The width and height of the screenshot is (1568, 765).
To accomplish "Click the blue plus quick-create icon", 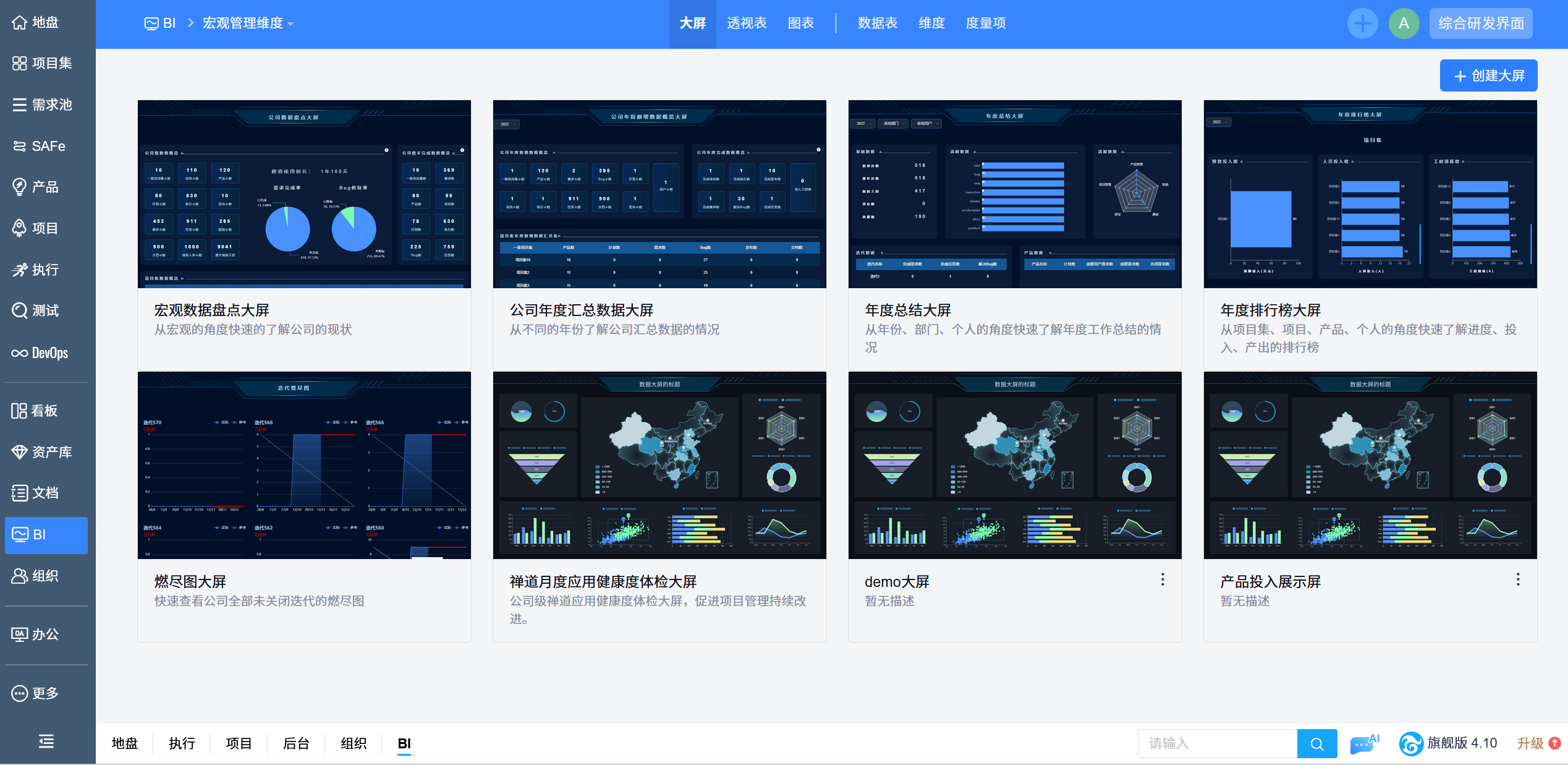I will [1362, 24].
